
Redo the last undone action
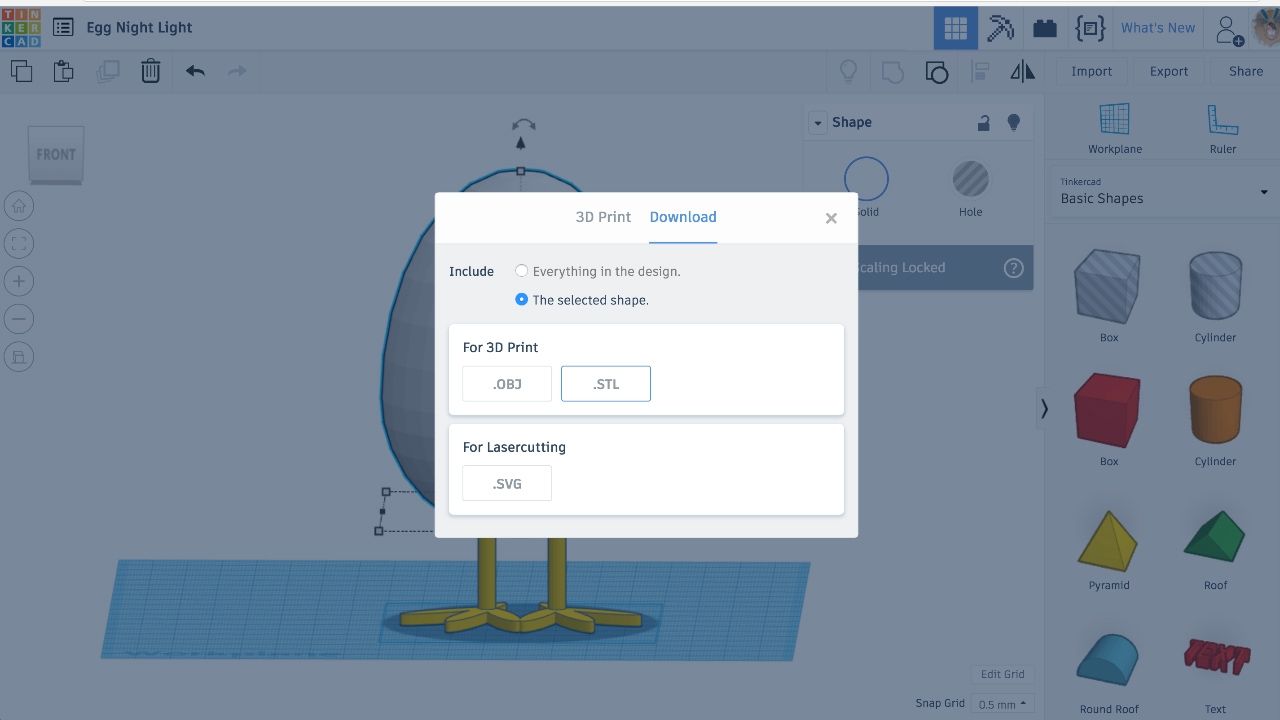tap(237, 71)
